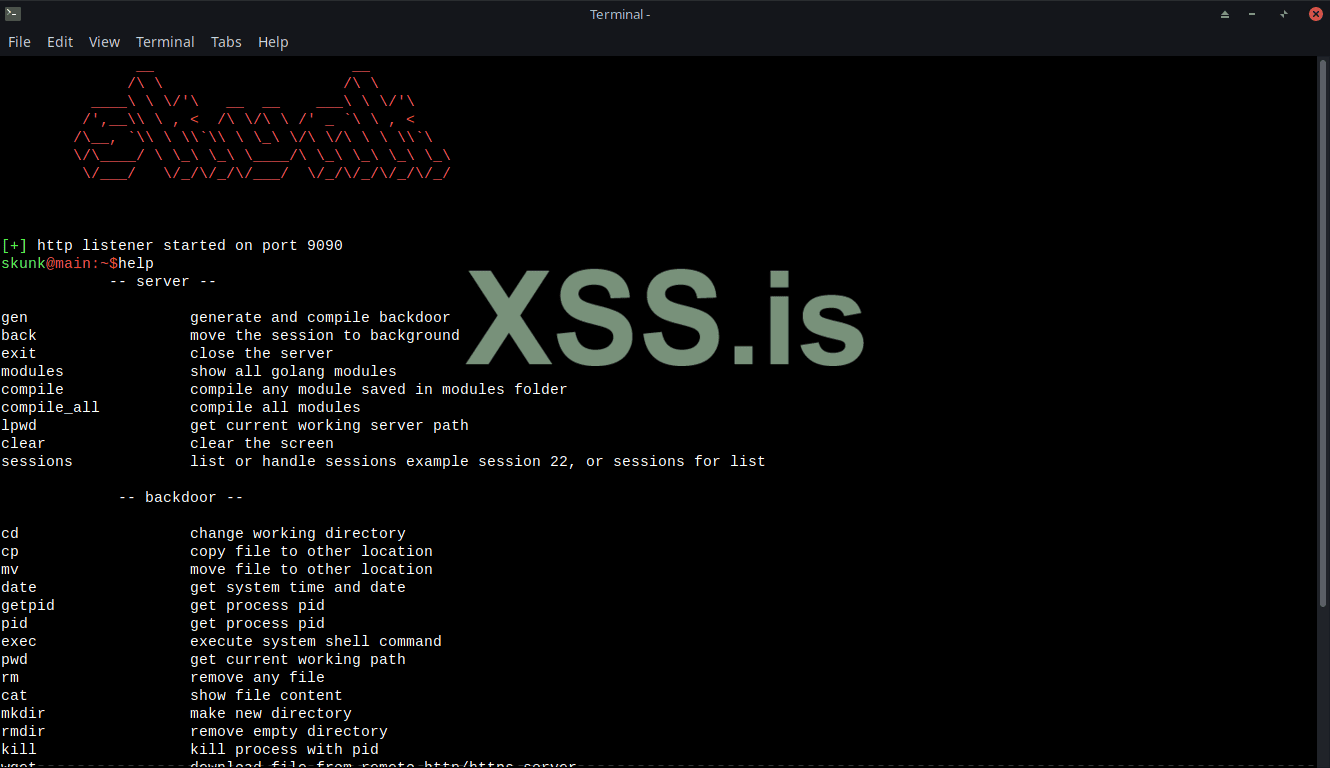Click the '-- backdoor --' section heading
Screen dimensions: 1330x768
[x=181, y=498]
